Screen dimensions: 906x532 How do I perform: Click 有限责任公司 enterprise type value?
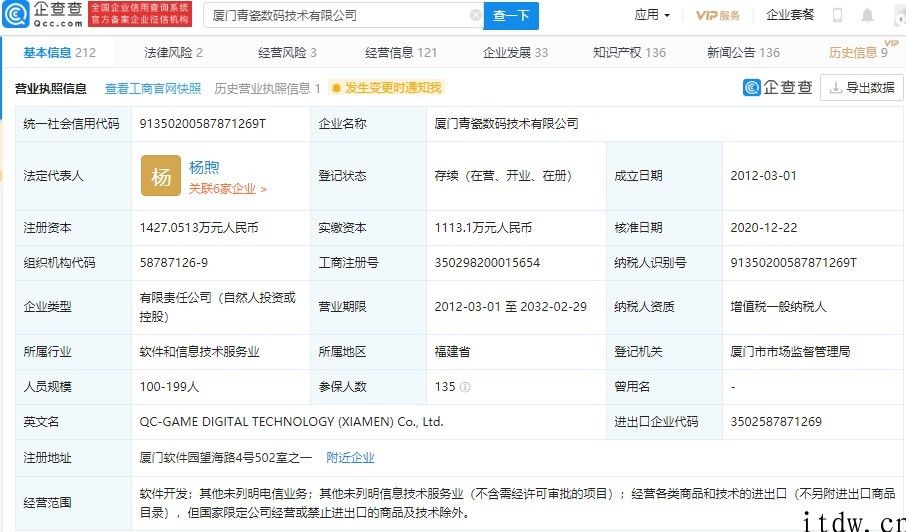218,307
